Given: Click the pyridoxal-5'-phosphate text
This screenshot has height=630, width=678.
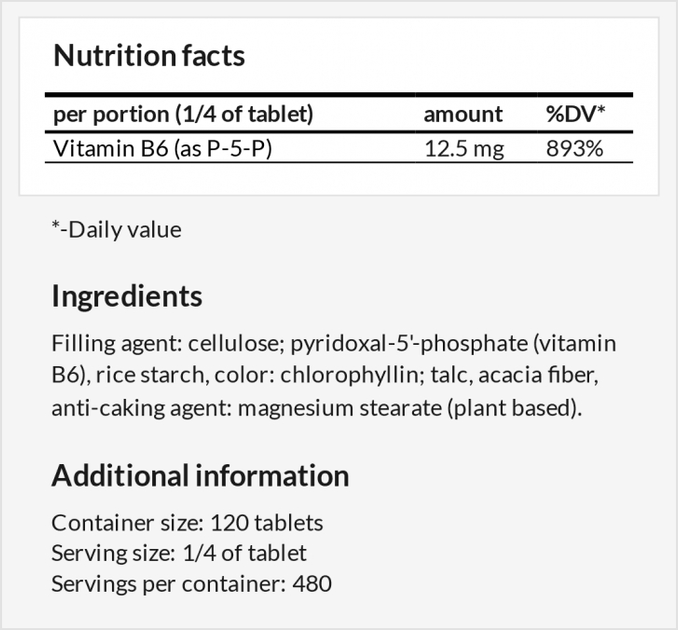Looking at the screenshot, I should tap(409, 343).
